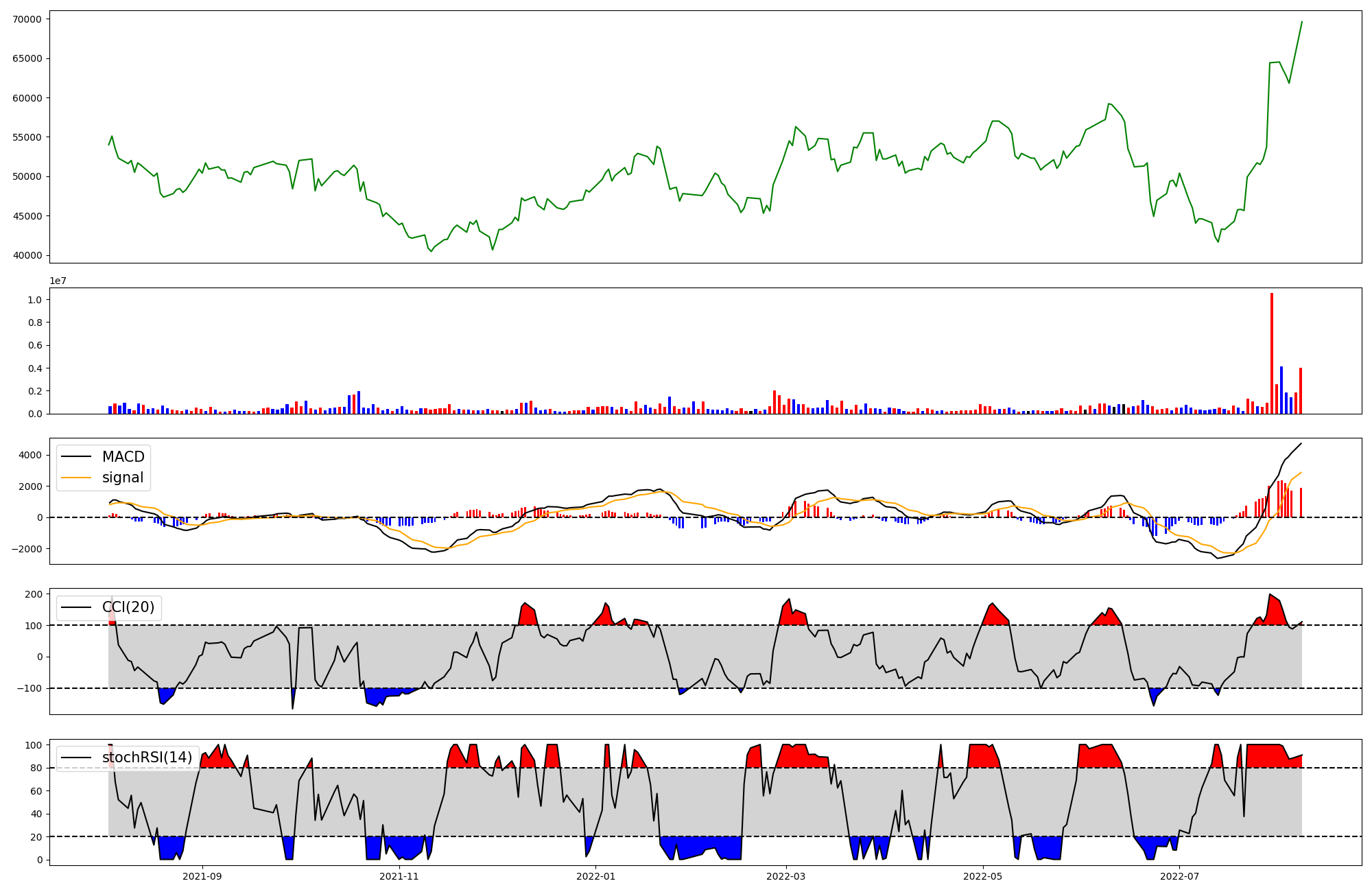Image resolution: width=1372 pixels, height=892 pixels.
Task: Click the tallest blue volume bar near the right
Action: point(1281,390)
